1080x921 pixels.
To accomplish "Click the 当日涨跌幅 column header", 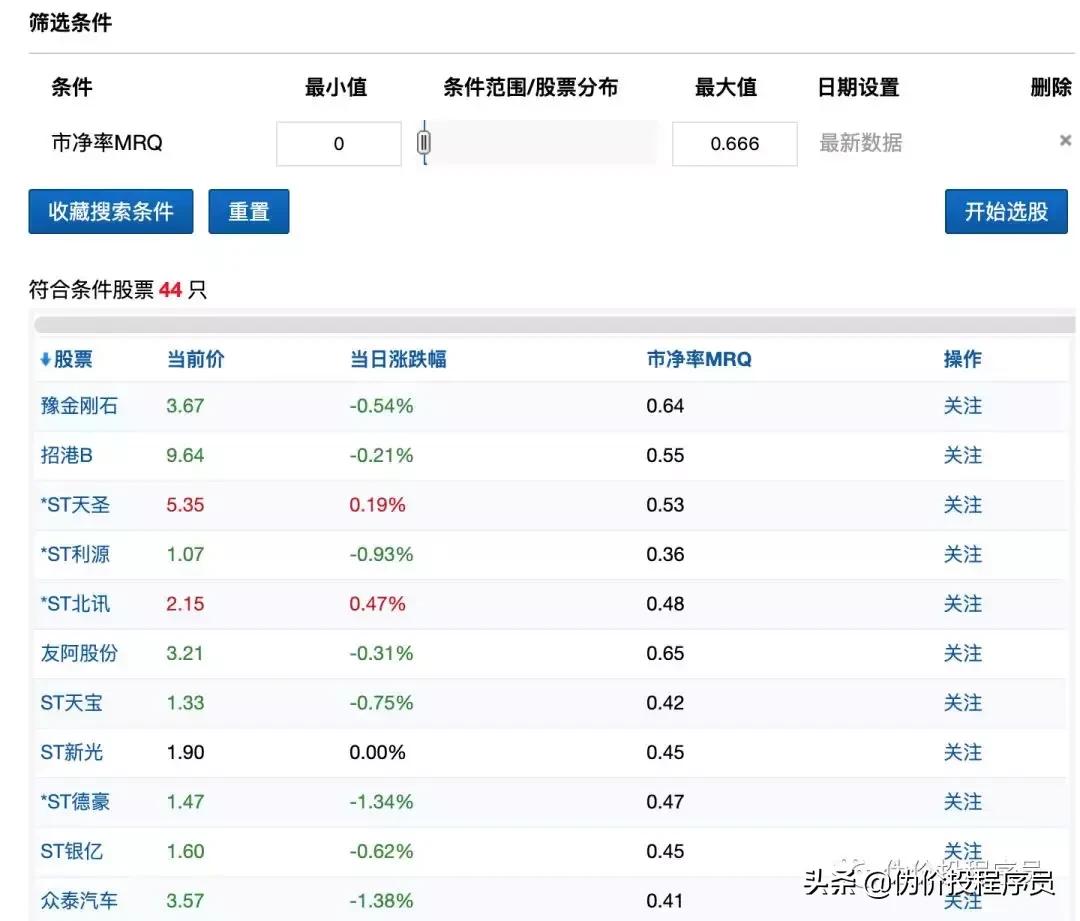I will coord(396,358).
